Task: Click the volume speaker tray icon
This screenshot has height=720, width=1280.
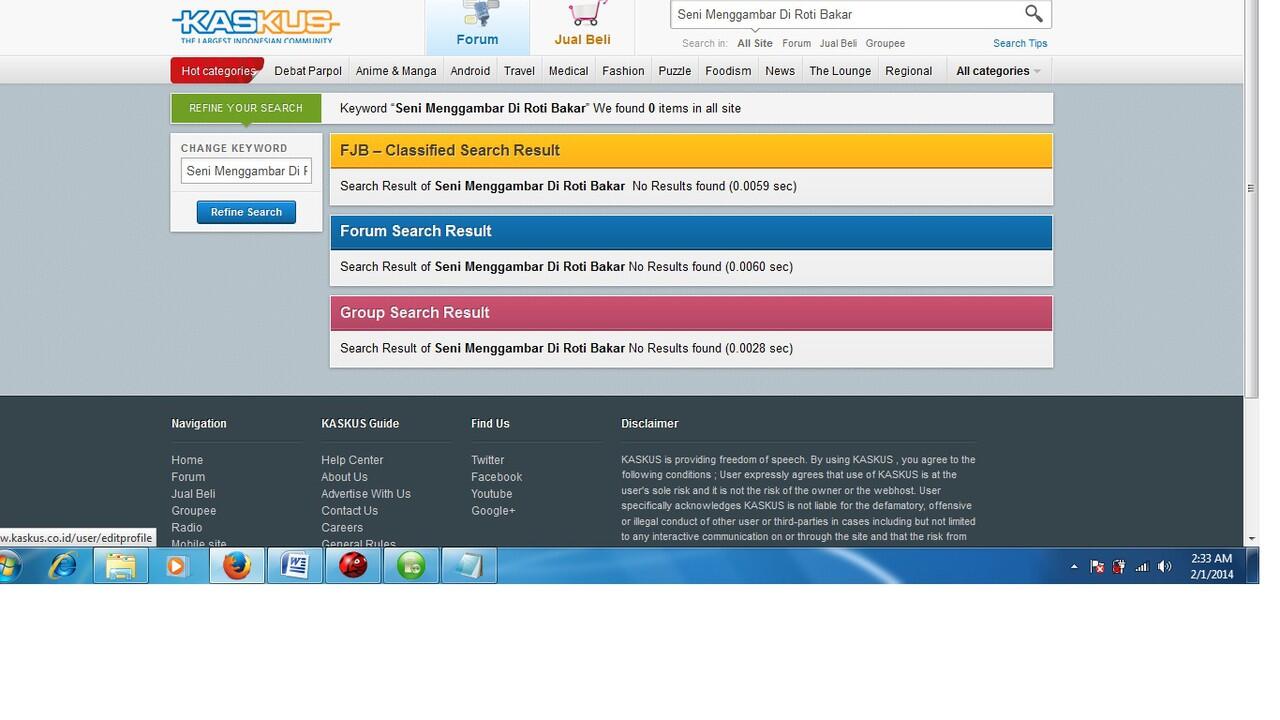Action: pyautogui.click(x=1164, y=567)
